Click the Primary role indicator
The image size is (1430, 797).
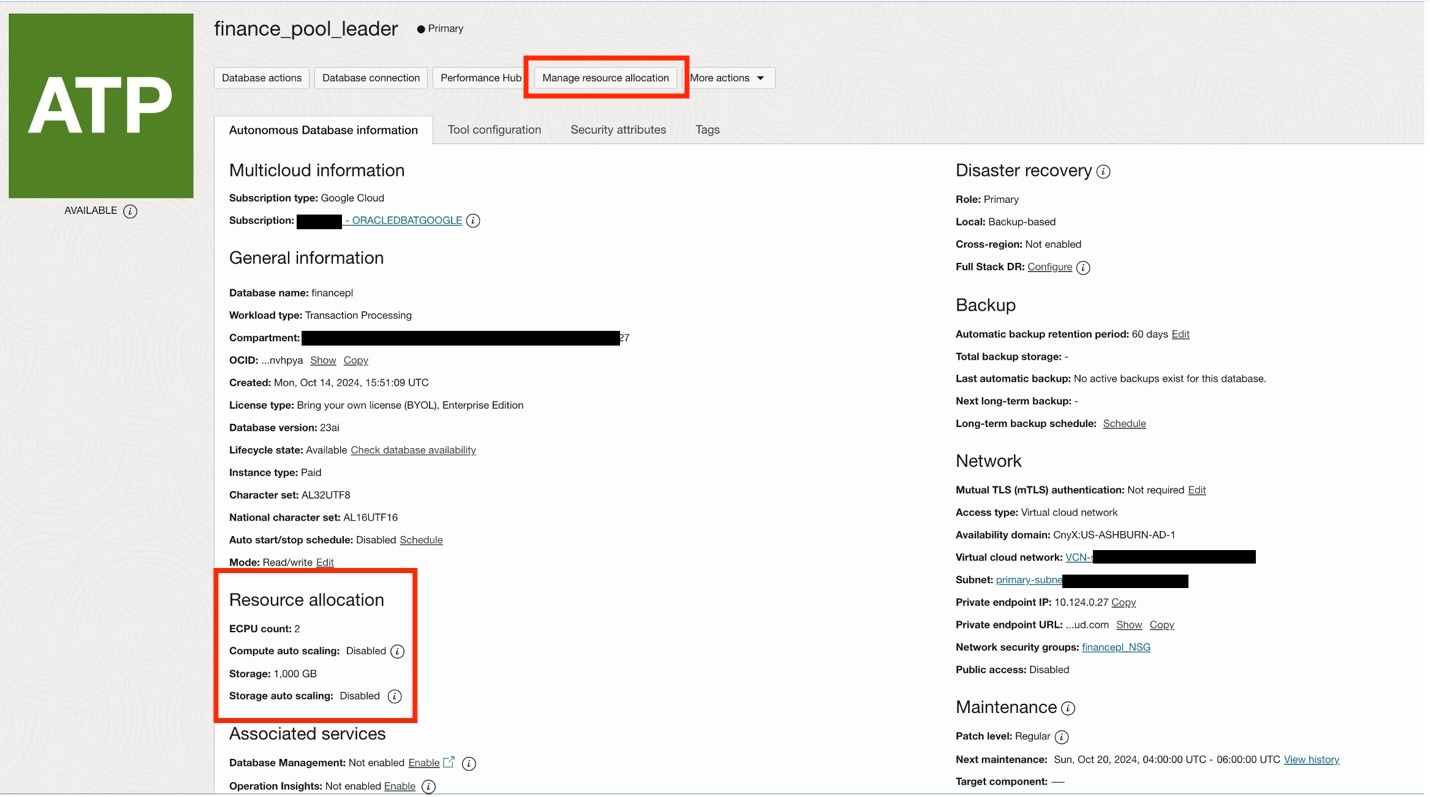pos(440,29)
